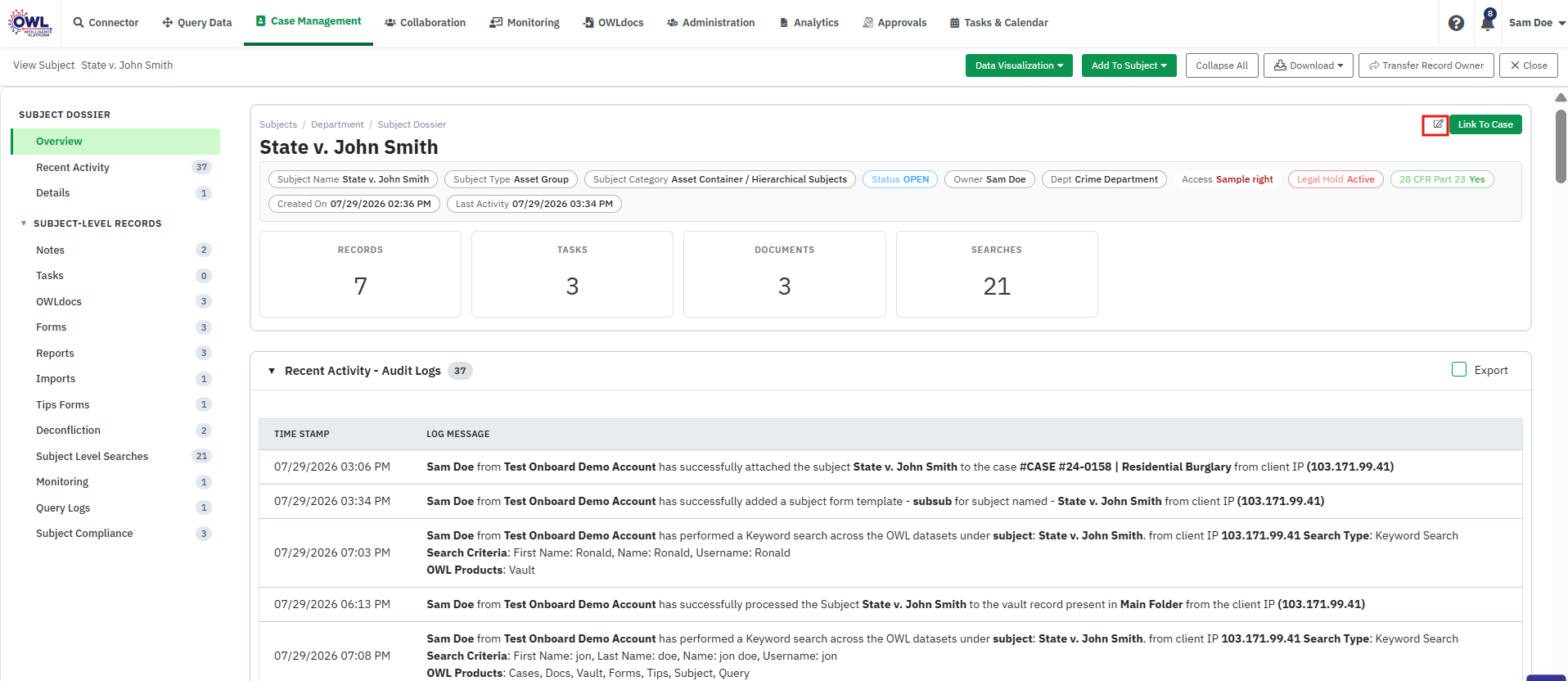Open the Connector menu
The width and height of the screenshot is (1568, 681).
(x=106, y=23)
